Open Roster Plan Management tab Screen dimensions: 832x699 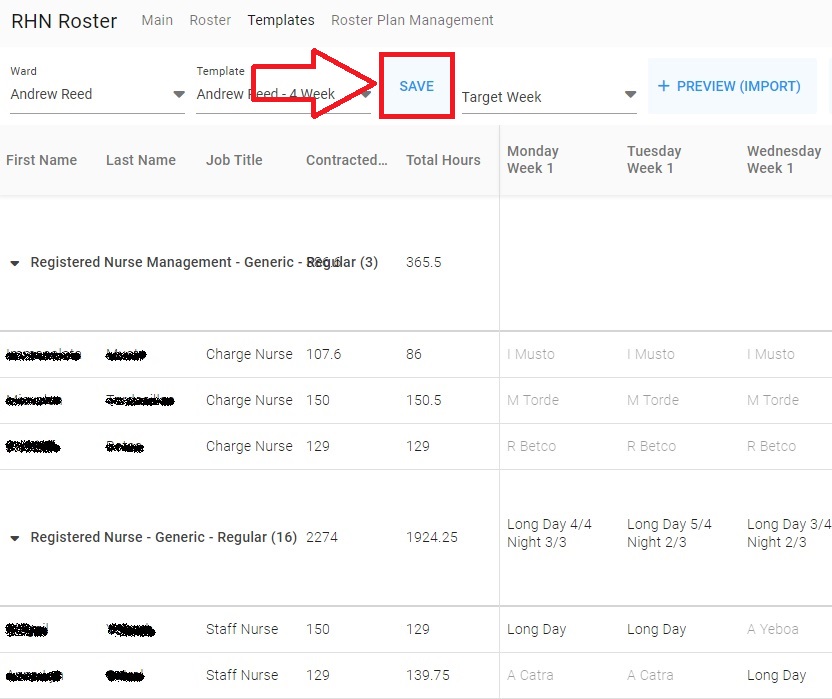pos(412,20)
